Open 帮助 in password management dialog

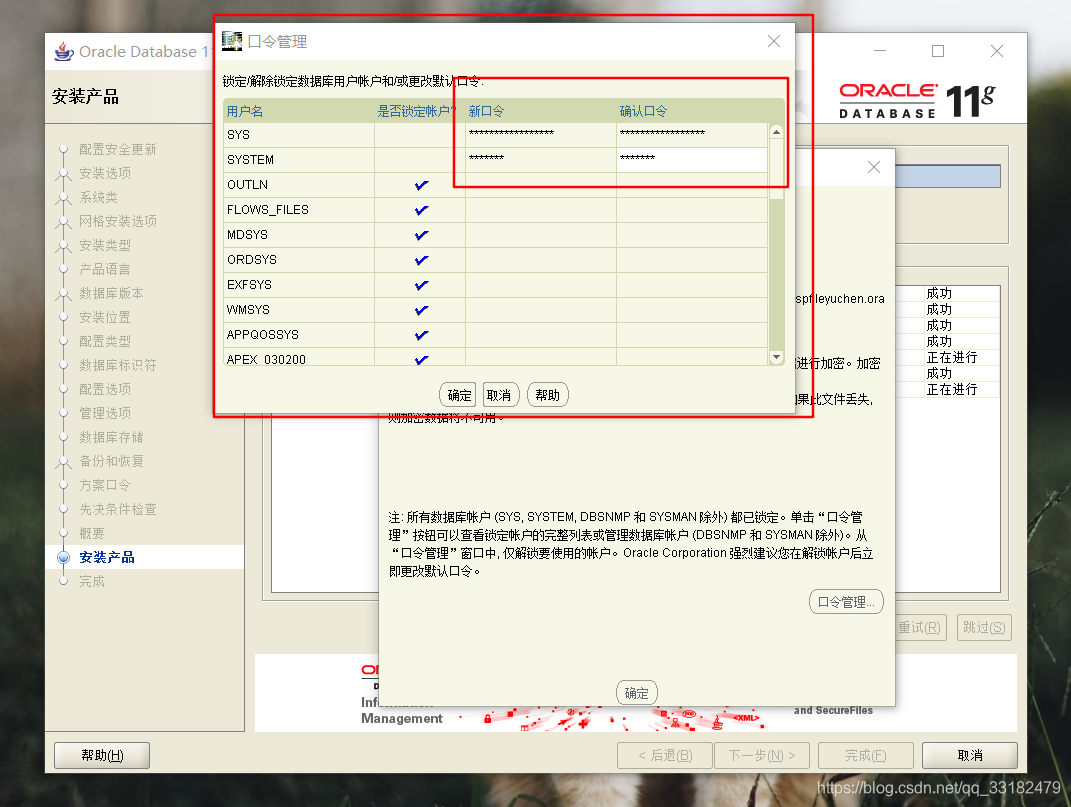pyautogui.click(x=547, y=395)
